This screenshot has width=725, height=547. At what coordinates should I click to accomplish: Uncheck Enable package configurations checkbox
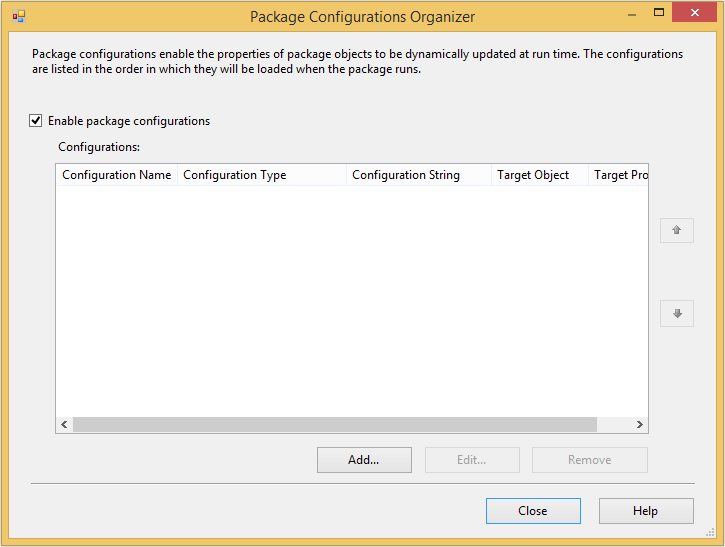pyautogui.click(x=36, y=121)
